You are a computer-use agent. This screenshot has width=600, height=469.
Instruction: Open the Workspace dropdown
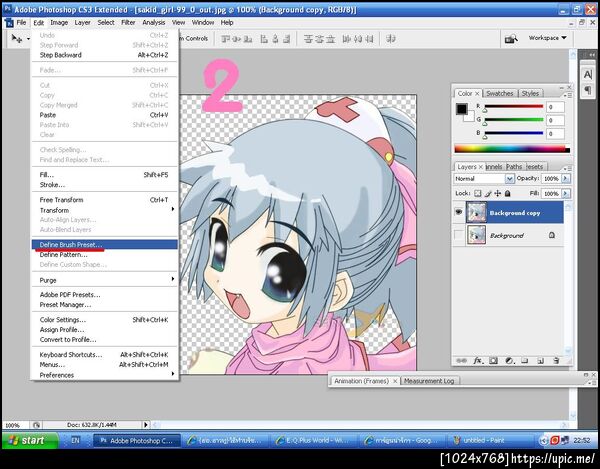548,38
